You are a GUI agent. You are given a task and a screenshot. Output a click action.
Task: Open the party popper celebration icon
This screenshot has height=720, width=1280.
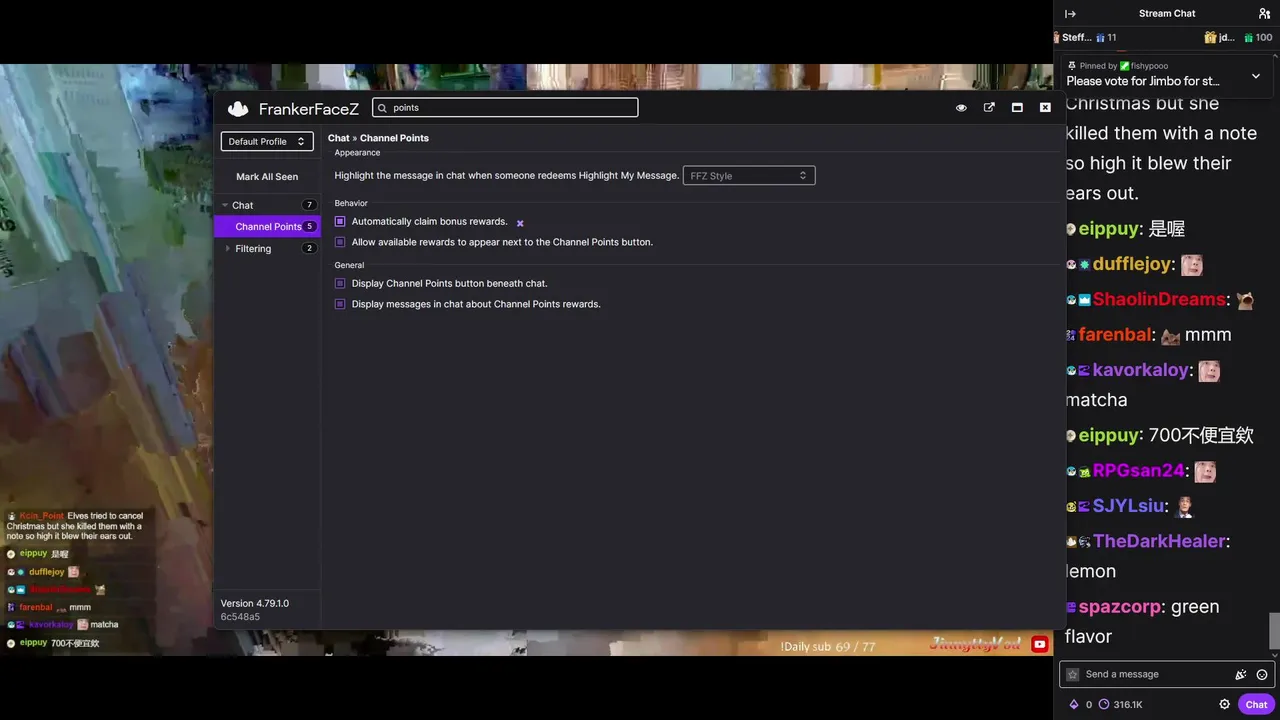pyautogui.click(x=1241, y=675)
